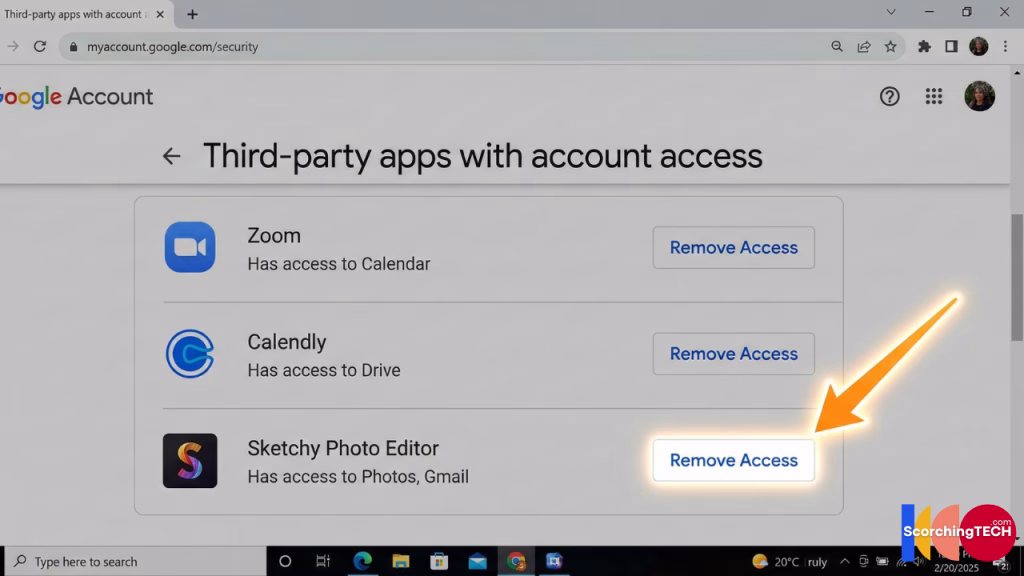Open the Mail app from the taskbar
The width and height of the screenshot is (1024, 576).
pyautogui.click(x=476, y=561)
